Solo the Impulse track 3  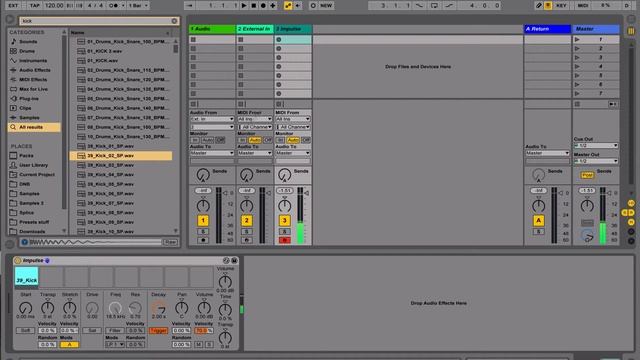pos(284,232)
